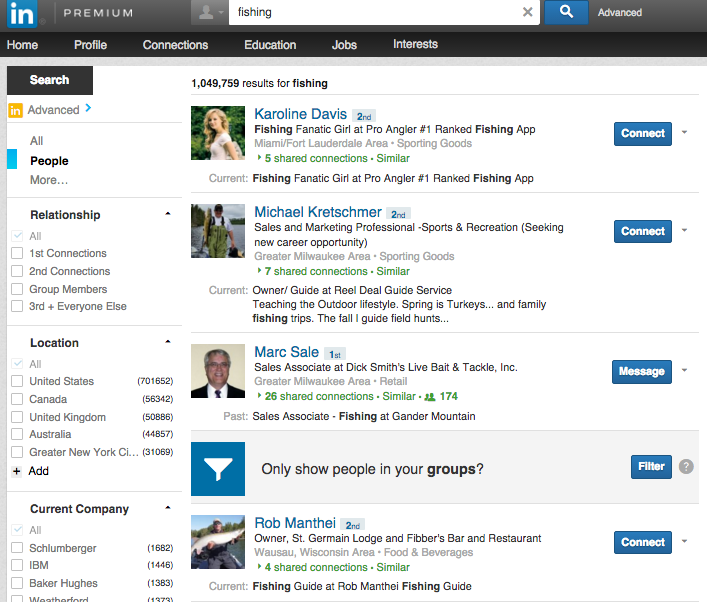The width and height of the screenshot is (707, 602).
Task: Open dropdown arrow next to Michael Kretschmer Connect
Action: 684,230
